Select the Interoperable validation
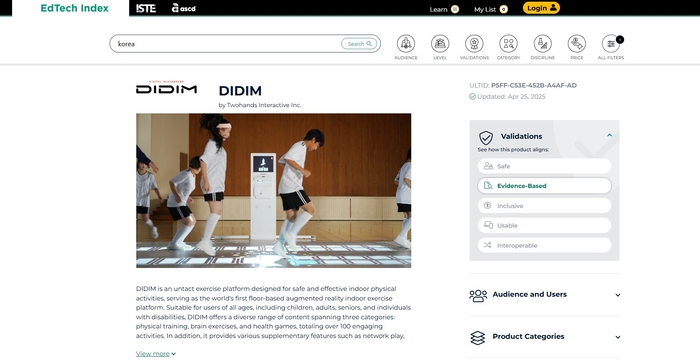 (x=544, y=245)
